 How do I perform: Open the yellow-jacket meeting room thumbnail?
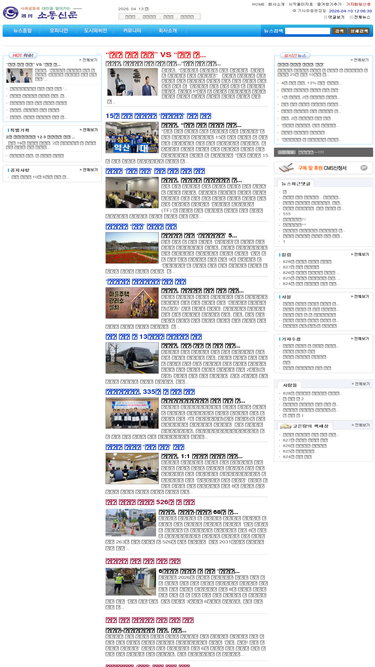132,193
